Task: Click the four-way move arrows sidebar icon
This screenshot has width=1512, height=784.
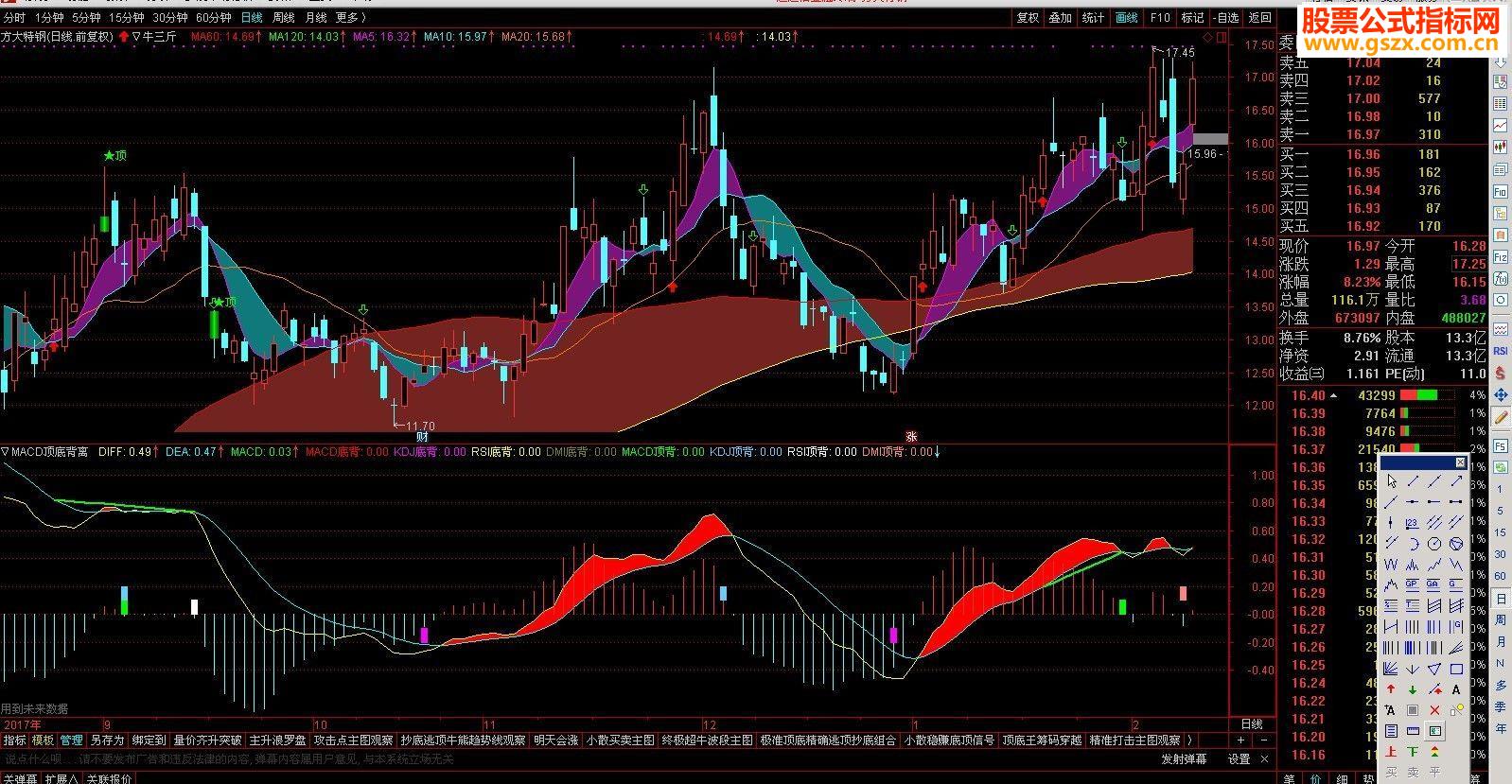Action: point(1501,394)
